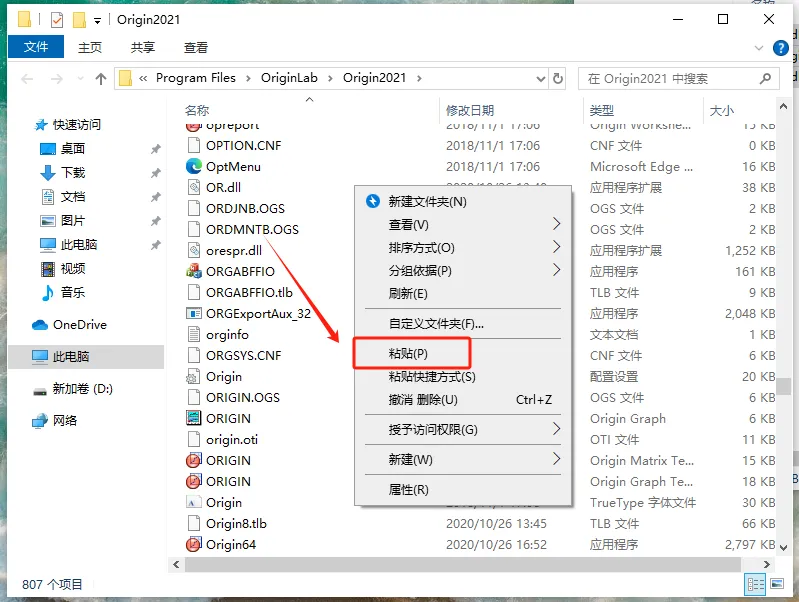Expand the 新建(W) submenu

tap(556, 459)
